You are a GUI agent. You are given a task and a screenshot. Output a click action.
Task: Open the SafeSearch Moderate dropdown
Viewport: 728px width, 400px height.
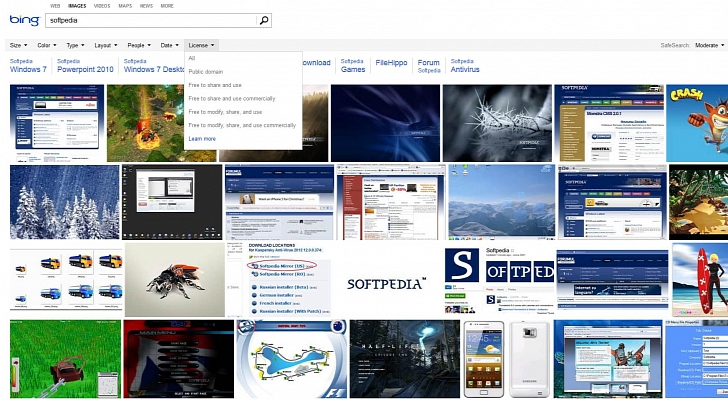coord(709,45)
